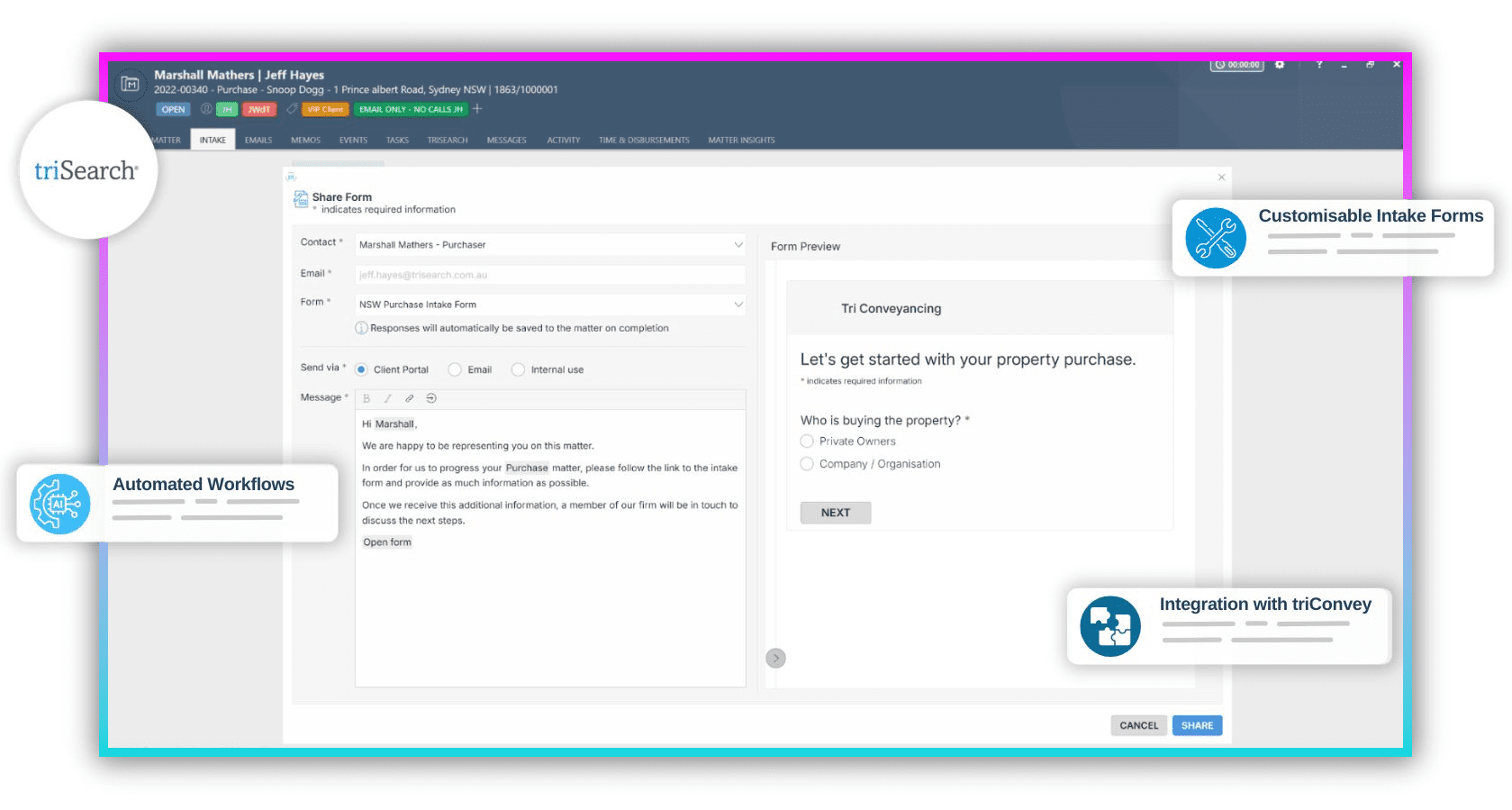This screenshot has height=810, width=1512.
Task: Click the EMAIL ONLY - NO CALLS JH tag
Action: (x=411, y=109)
